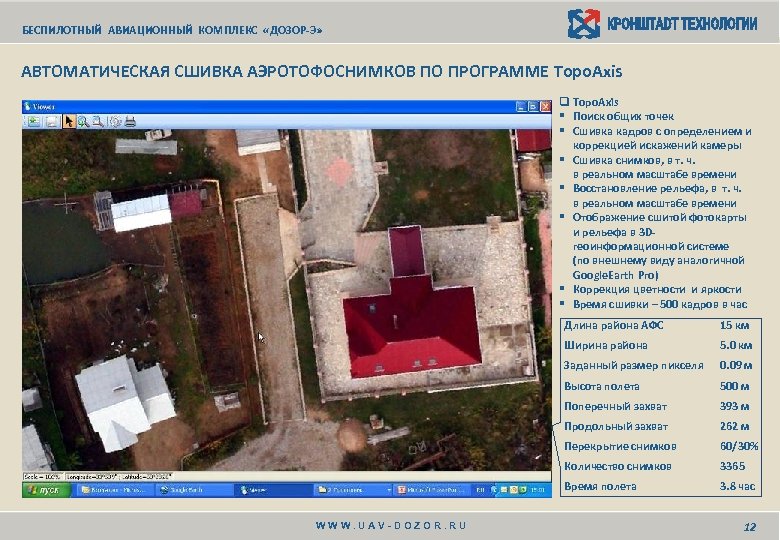The height and width of the screenshot is (540, 780).
Task: Click the printer icon in Viewer toolbar
Action: point(130,121)
